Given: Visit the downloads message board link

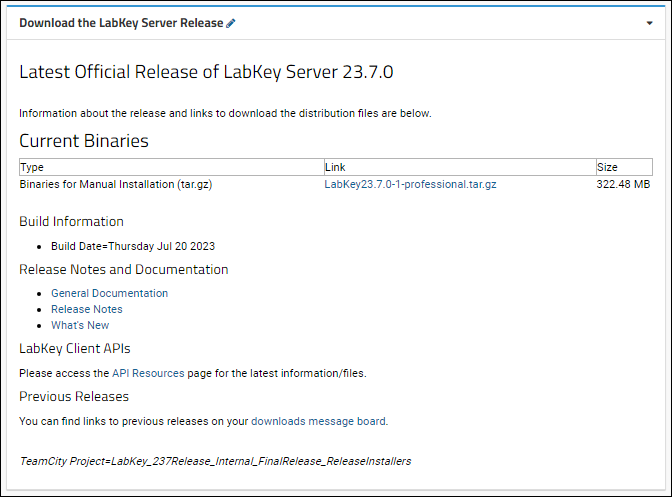Looking at the screenshot, I should click(x=318, y=421).
